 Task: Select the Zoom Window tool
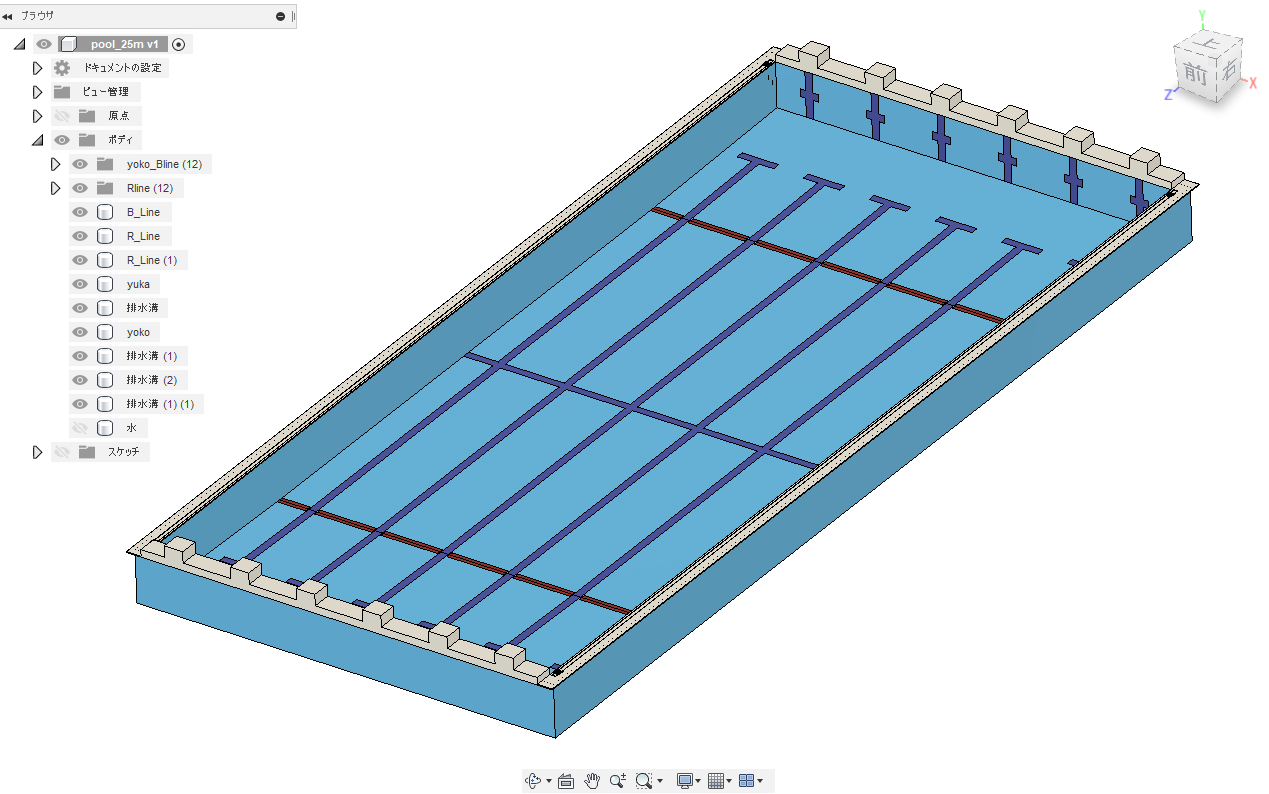click(644, 781)
